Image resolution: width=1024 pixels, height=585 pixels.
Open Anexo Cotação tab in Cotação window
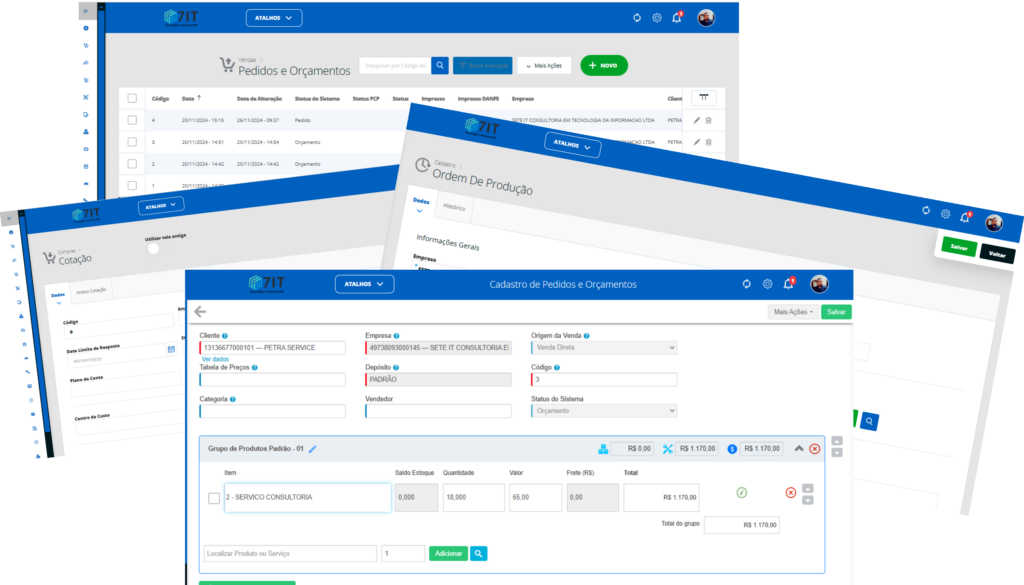point(91,291)
